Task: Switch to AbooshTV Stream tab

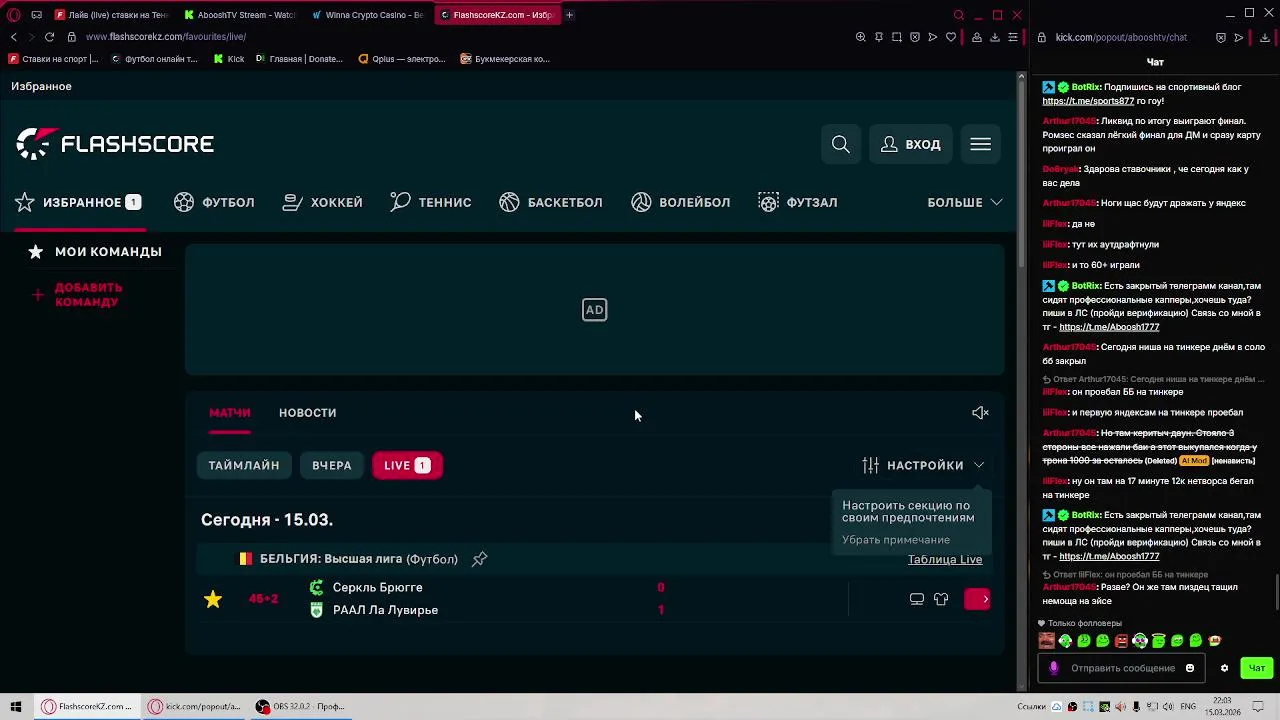Action: pos(240,15)
